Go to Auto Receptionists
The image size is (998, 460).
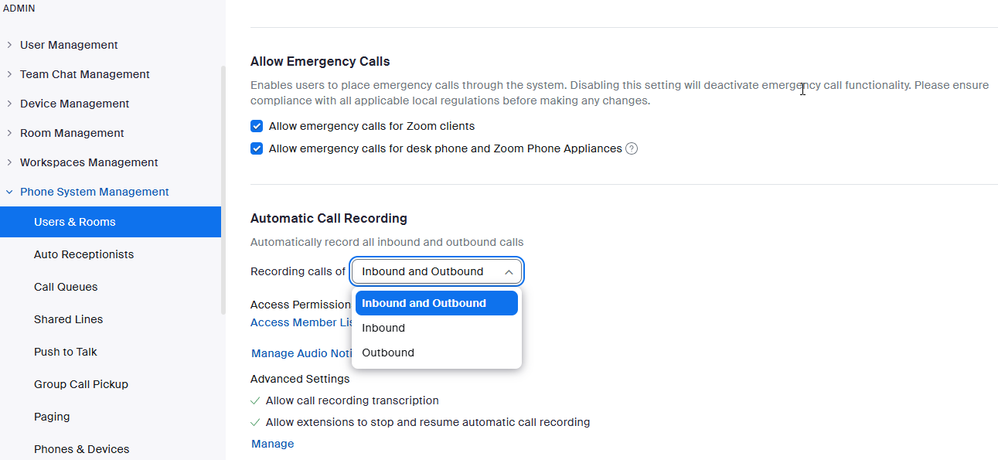[84, 254]
